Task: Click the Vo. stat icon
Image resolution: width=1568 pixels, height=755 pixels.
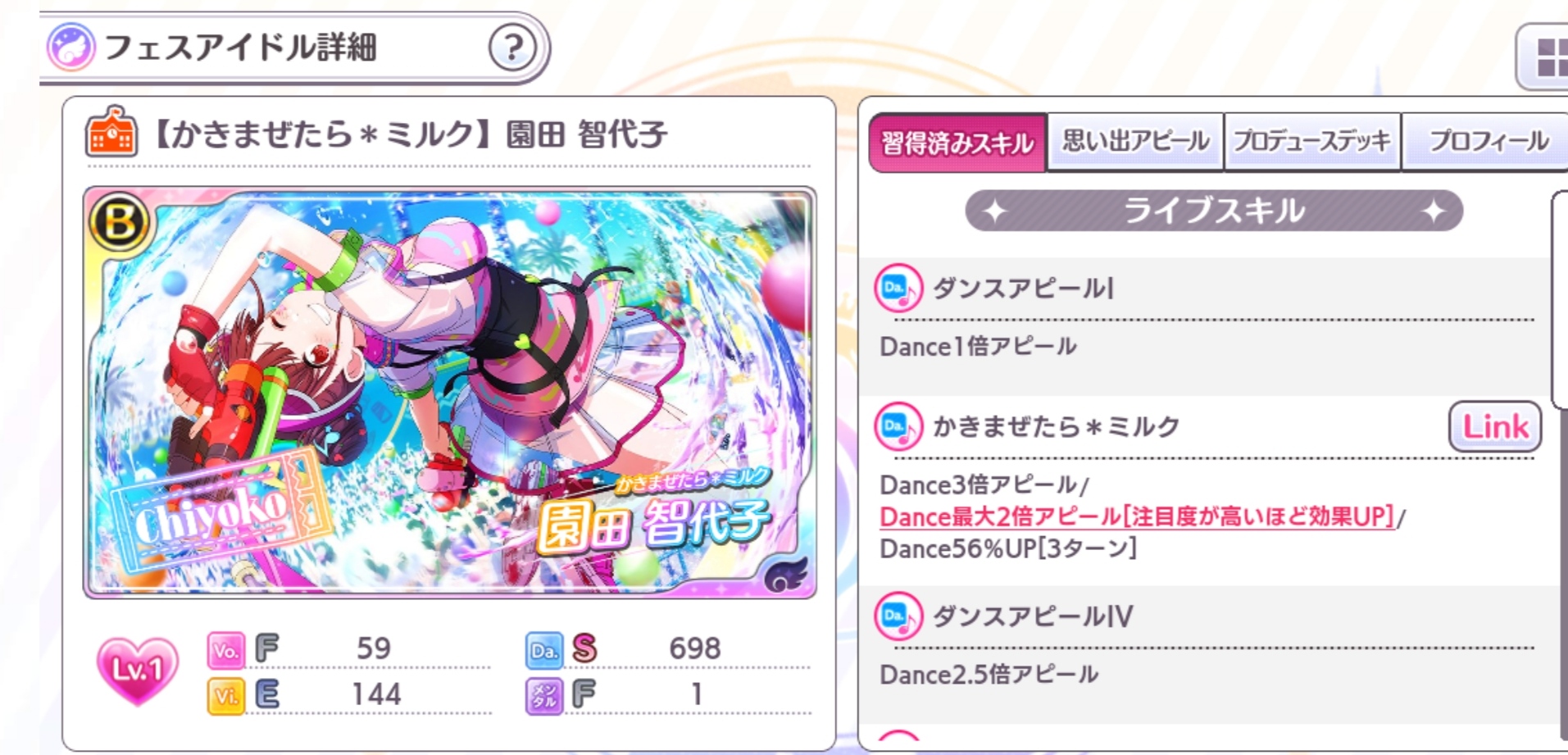Action: coord(225,650)
